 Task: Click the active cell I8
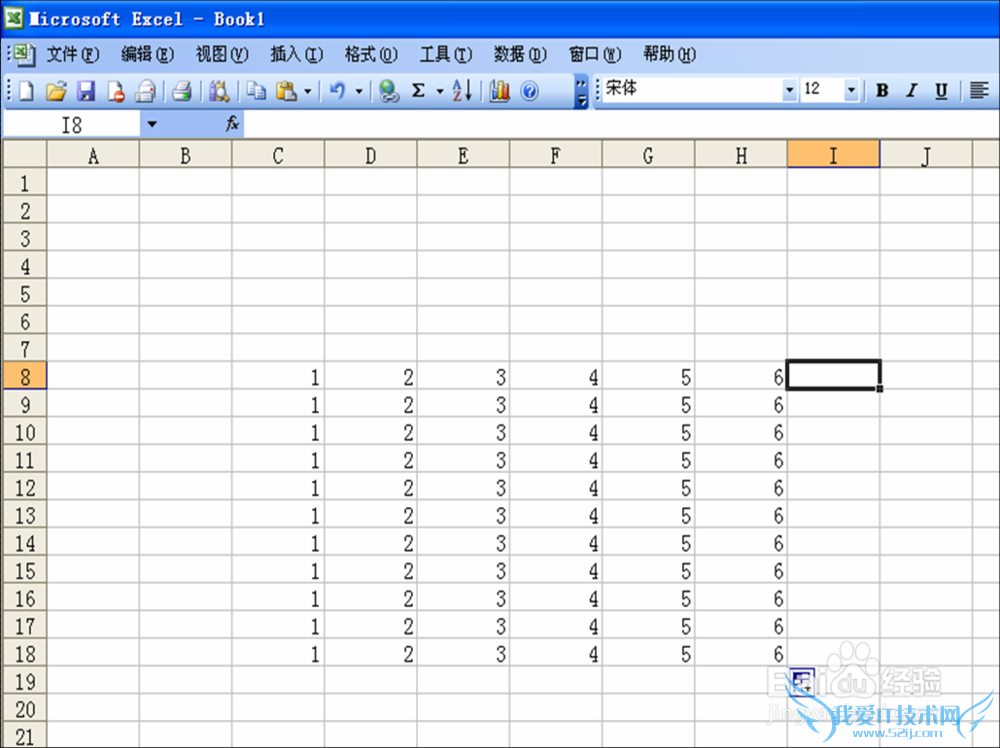[834, 375]
